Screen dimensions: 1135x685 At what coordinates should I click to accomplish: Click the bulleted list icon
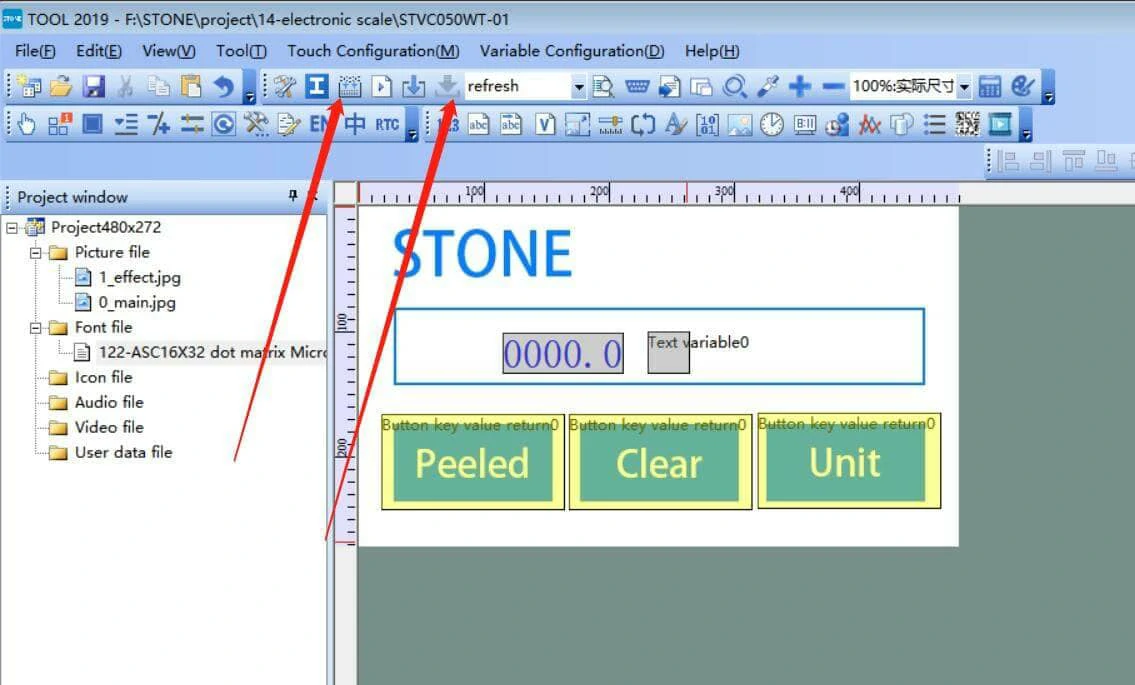[x=934, y=125]
